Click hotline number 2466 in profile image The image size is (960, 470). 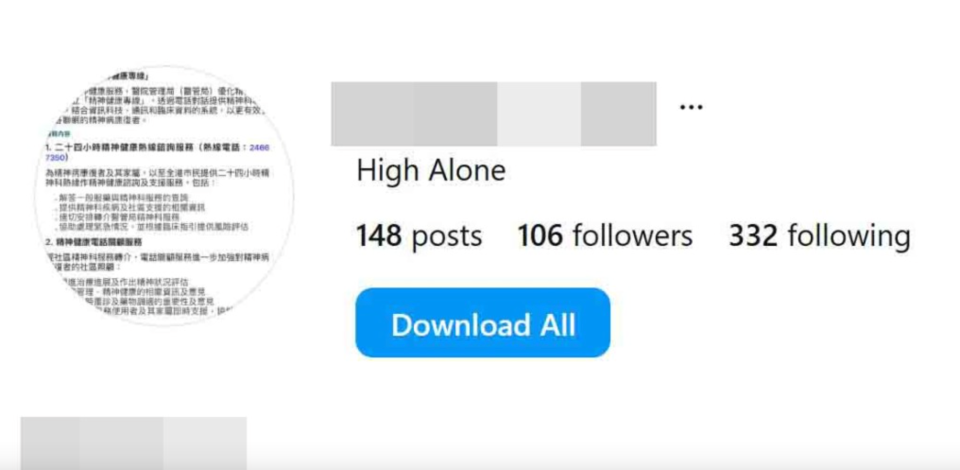click(x=260, y=148)
